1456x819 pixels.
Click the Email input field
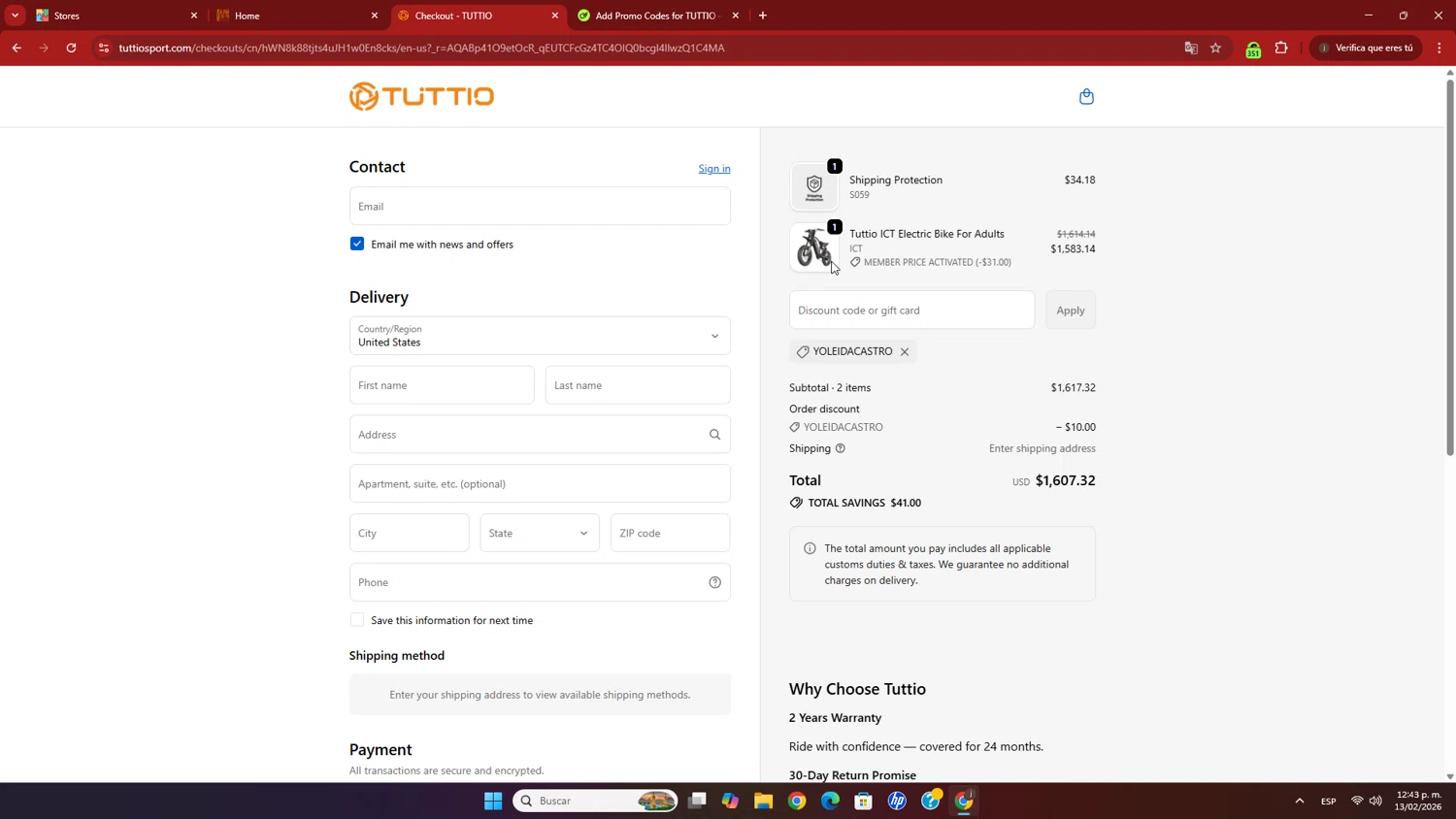click(540, 206)
